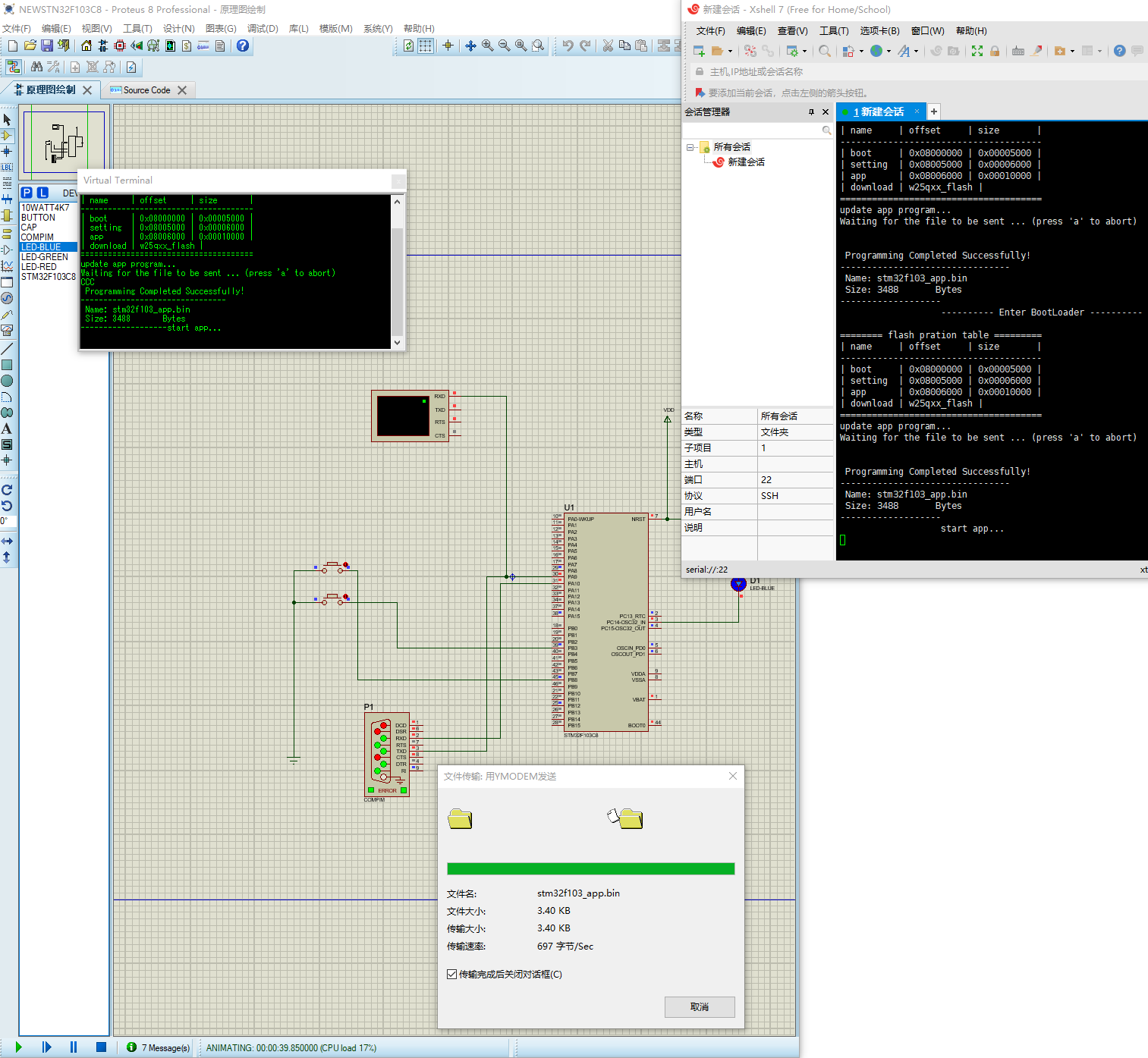
Task: Expand the Xshell globe encoding dropdown
Action: point(889,52)
